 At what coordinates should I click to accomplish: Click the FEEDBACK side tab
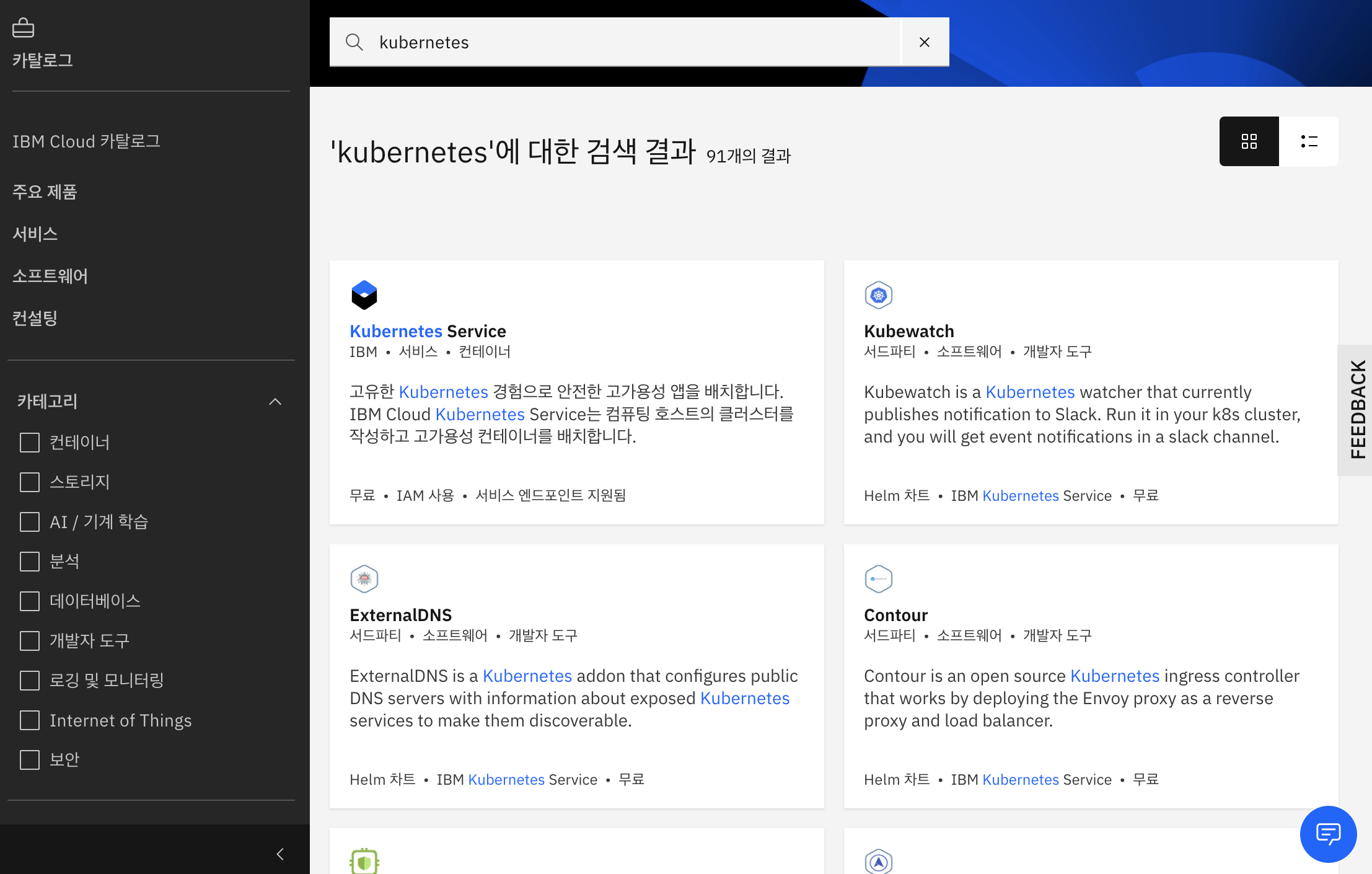tap(1356, 410)
